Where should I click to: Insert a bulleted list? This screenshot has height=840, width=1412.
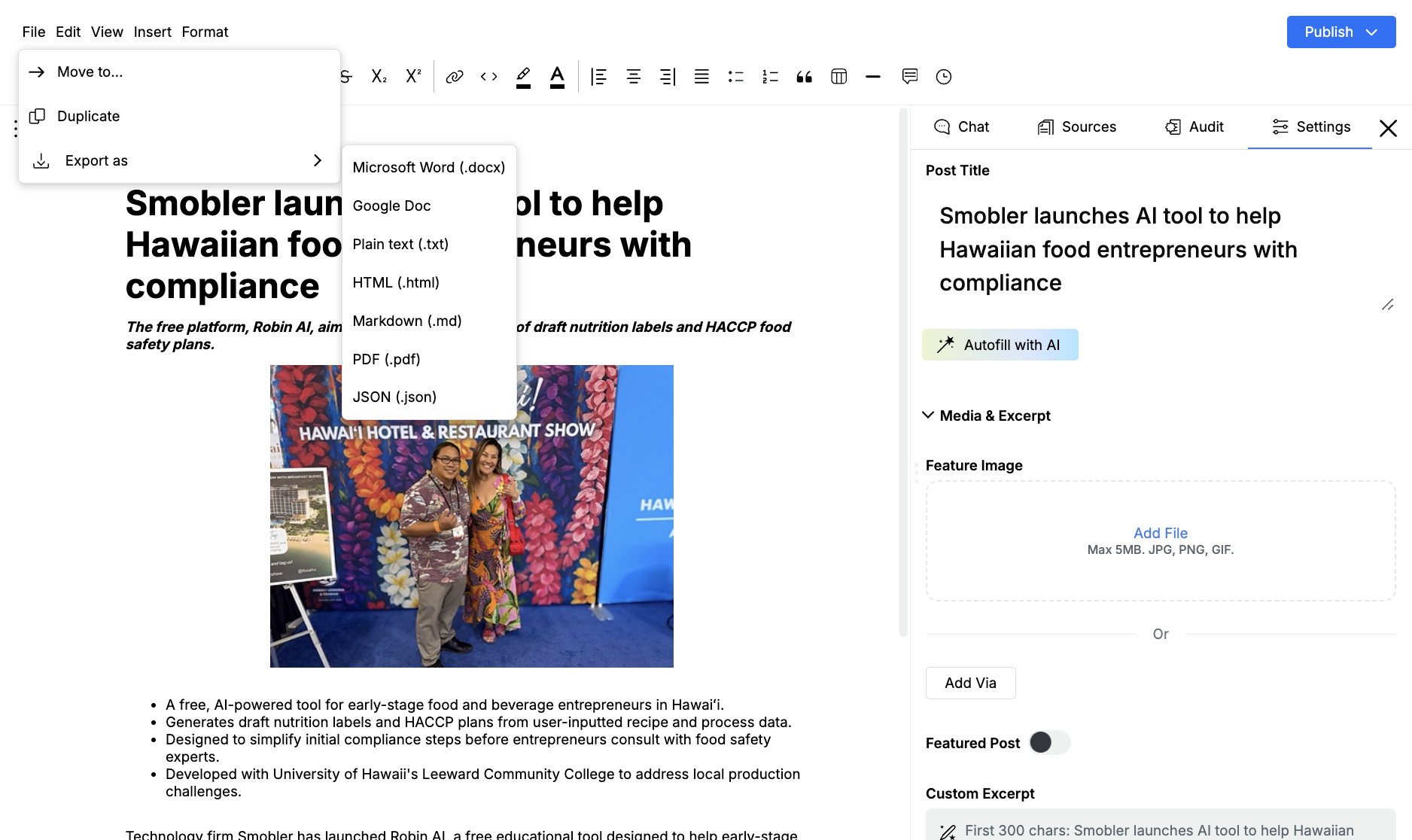click(736, 77)
